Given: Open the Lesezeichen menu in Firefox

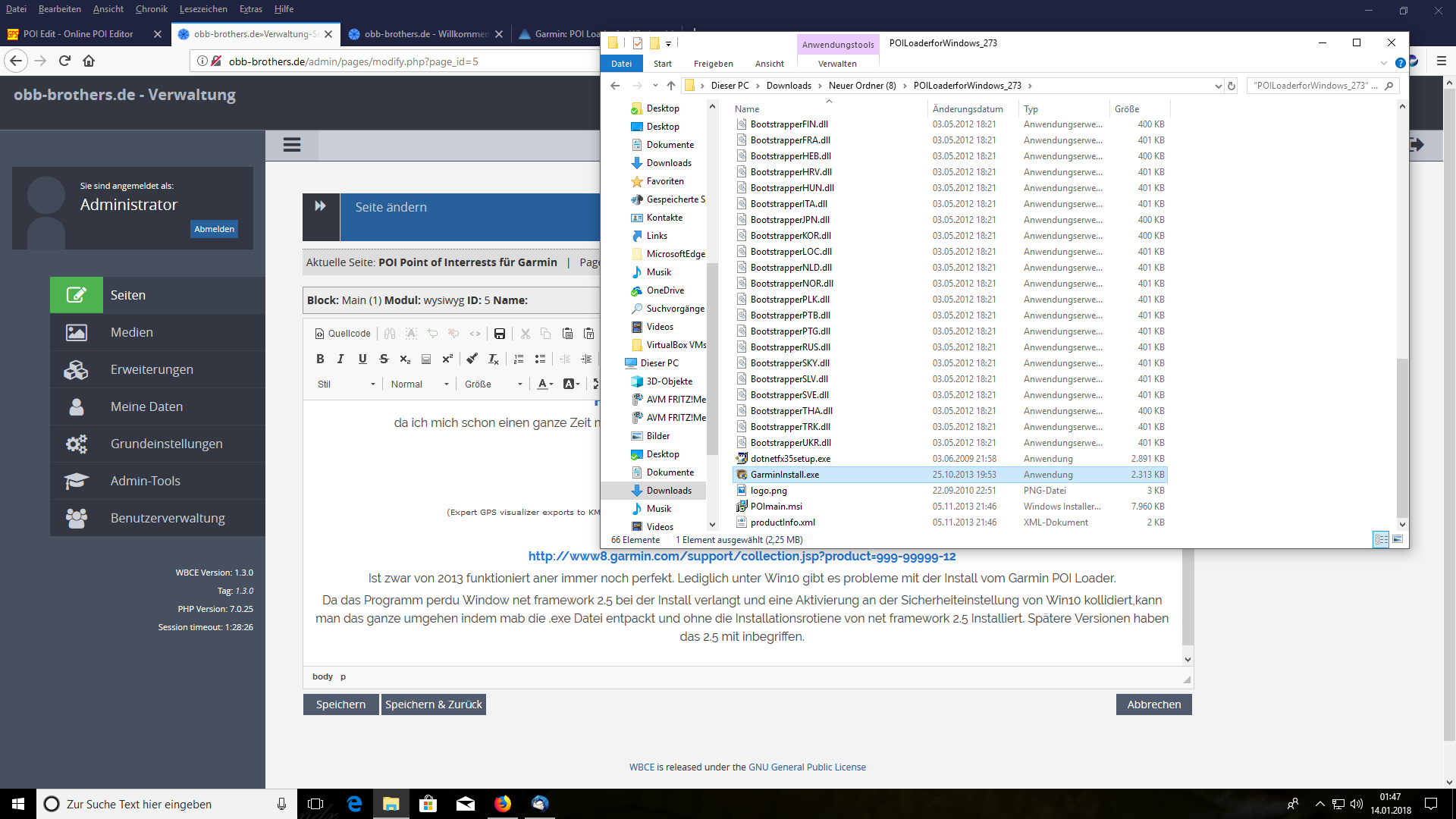Looking at the screenshot, I should [203, 9].
